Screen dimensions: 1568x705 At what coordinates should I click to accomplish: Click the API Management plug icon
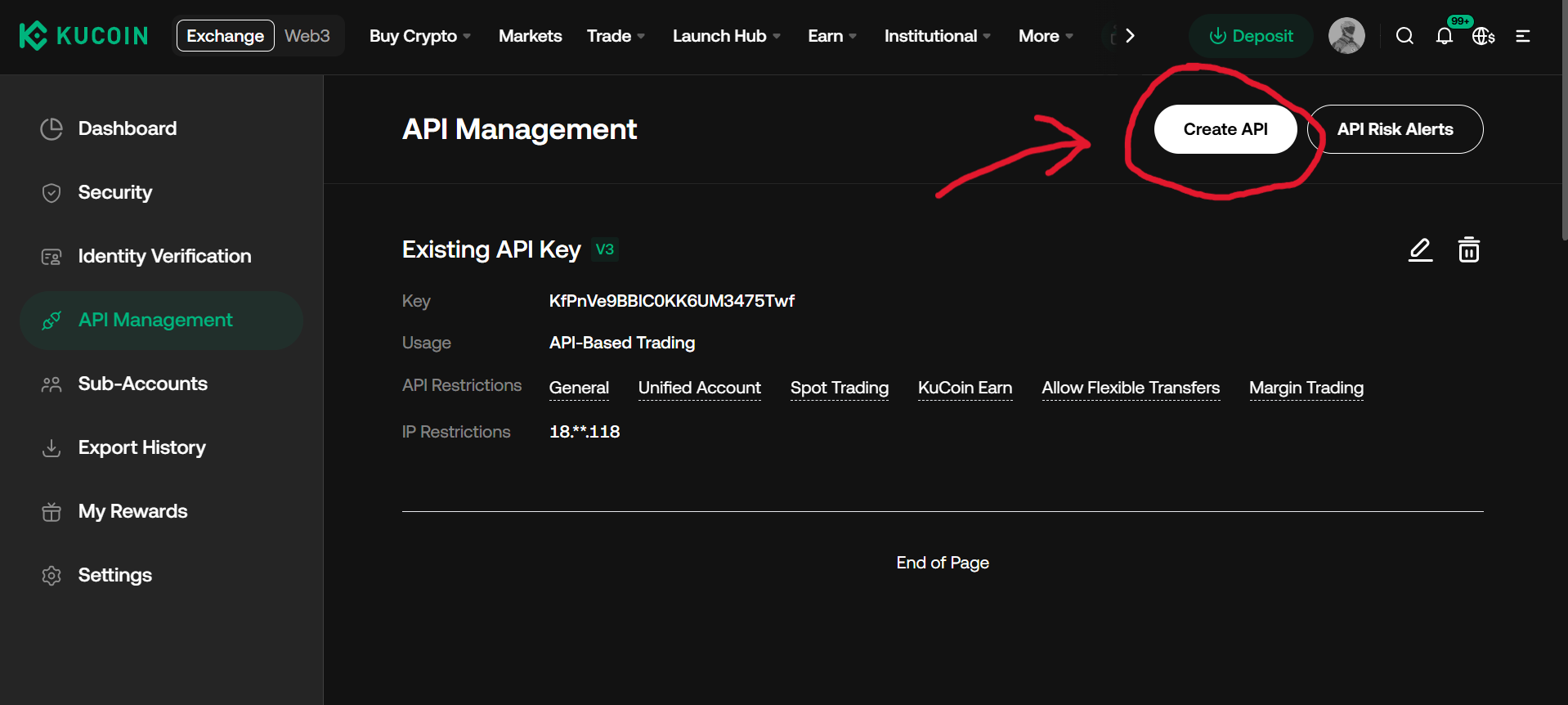52,321
